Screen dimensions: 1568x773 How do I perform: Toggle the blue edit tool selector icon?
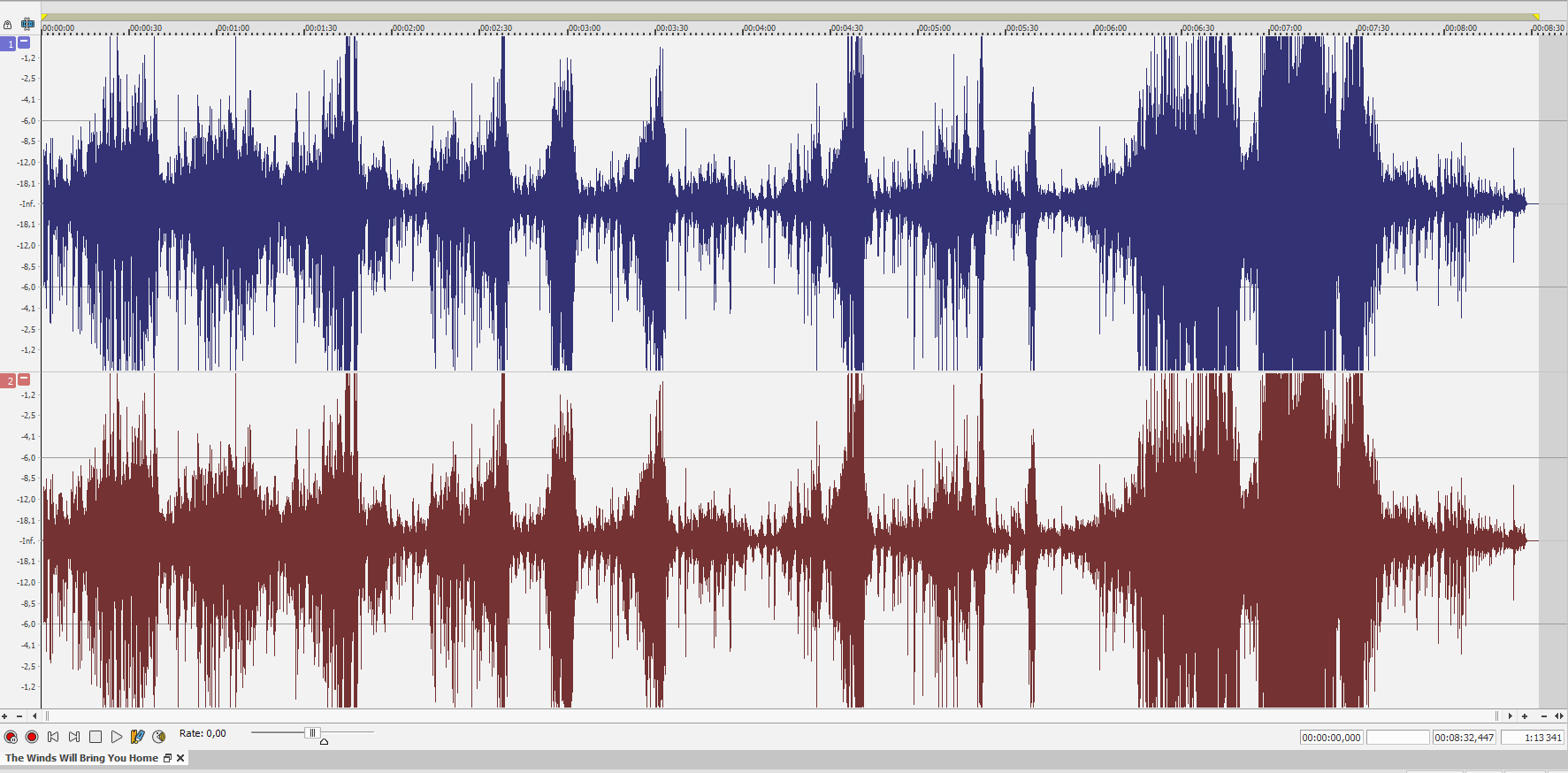pyautogui.click(x=27, y=24)
